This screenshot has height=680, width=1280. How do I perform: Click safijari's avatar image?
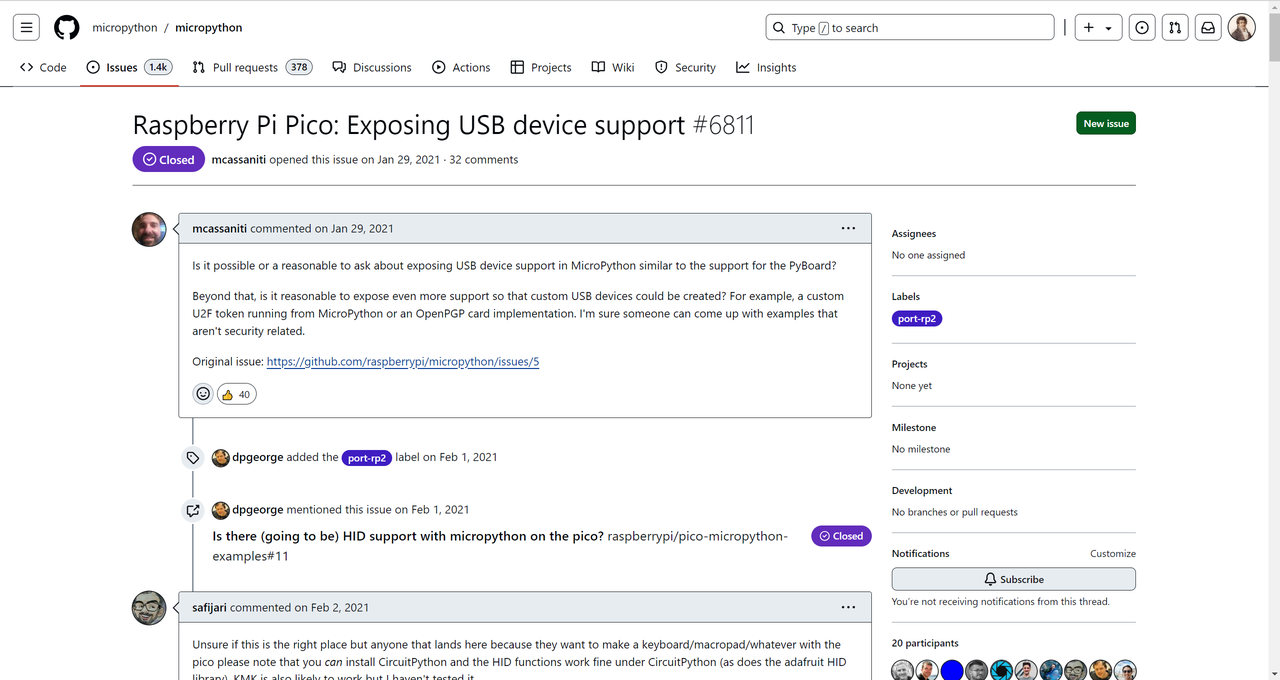[149, 608]
